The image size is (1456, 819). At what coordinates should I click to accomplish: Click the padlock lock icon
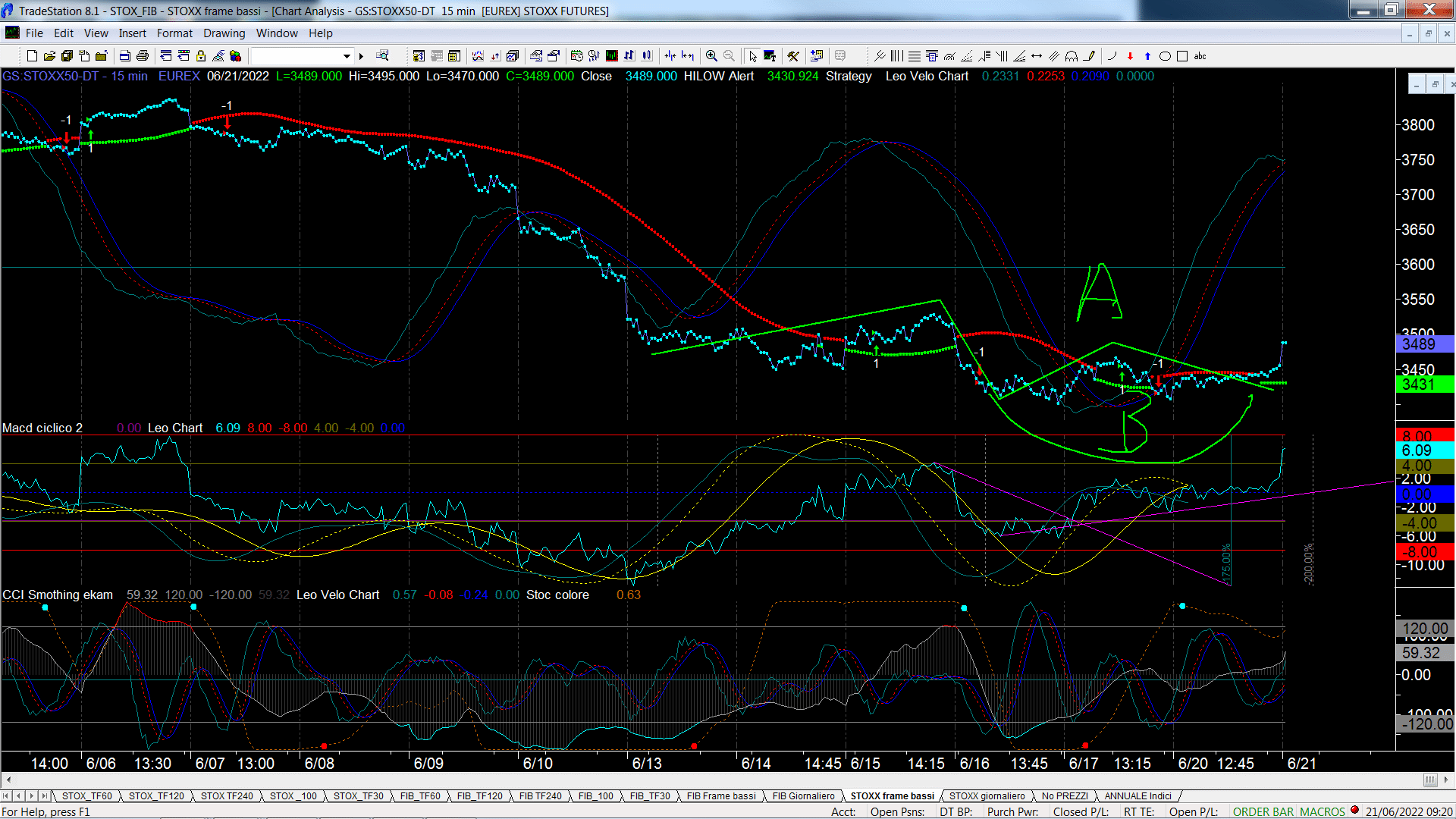click(201, 56)
